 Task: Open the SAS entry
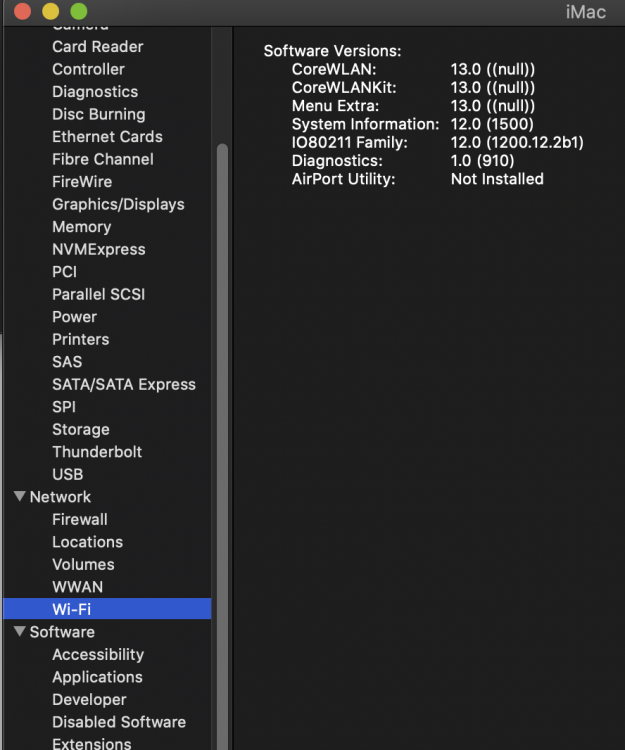(67, 362)
